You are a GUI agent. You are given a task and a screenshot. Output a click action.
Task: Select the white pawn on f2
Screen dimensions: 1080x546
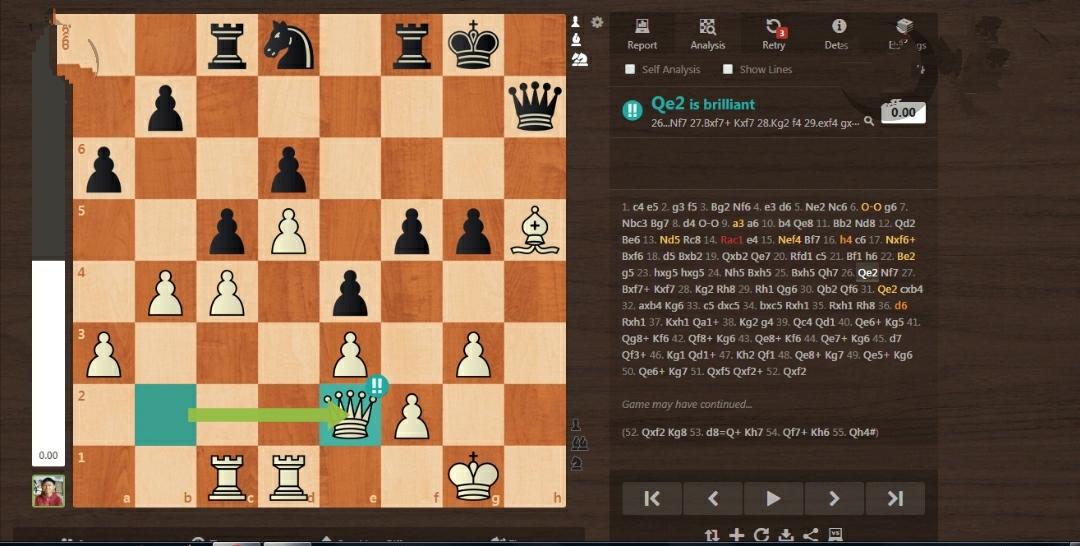coord(412,414)
